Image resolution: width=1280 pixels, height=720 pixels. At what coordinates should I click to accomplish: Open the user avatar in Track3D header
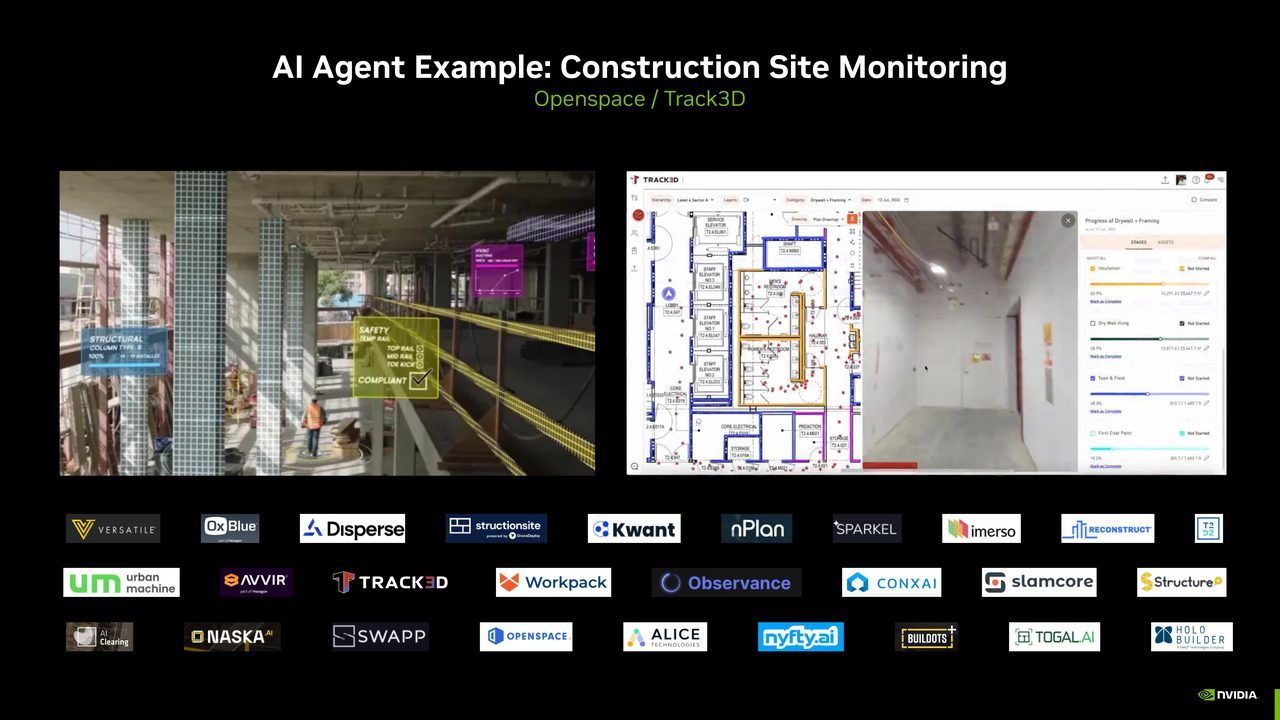click(x=1181, y=180)
